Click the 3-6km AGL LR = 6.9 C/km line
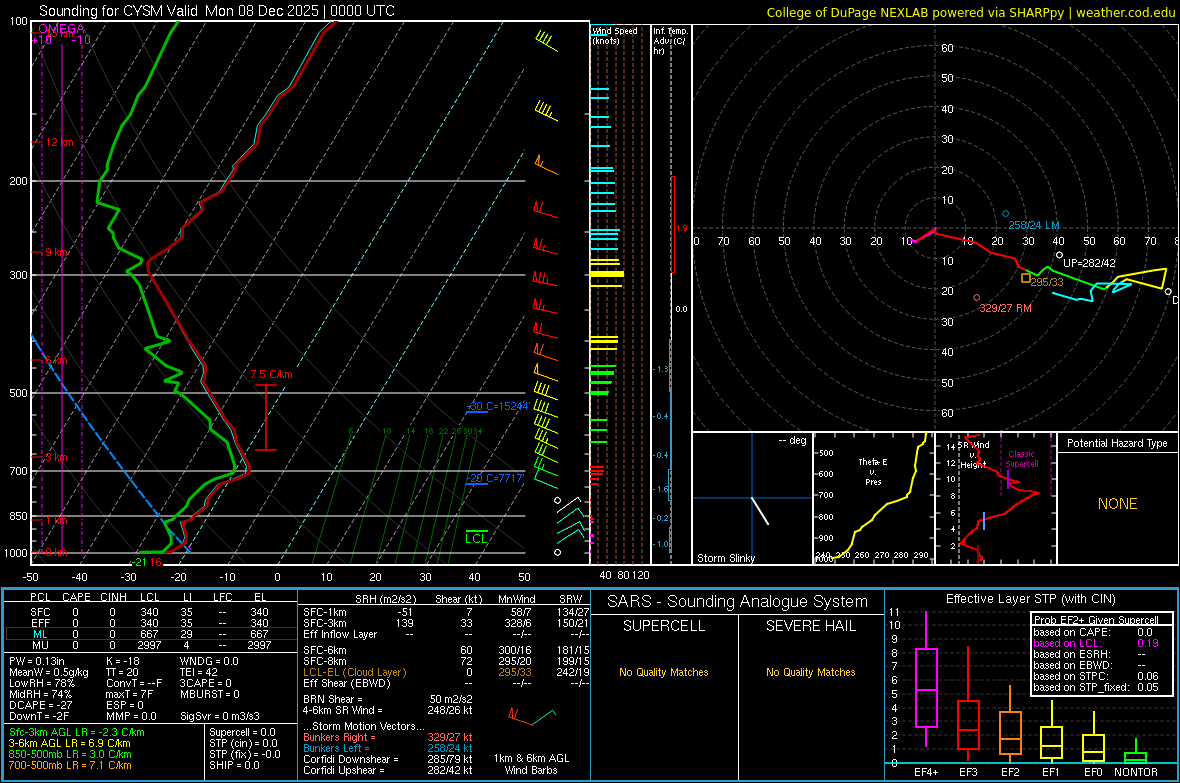 click(x=69, y=743)
